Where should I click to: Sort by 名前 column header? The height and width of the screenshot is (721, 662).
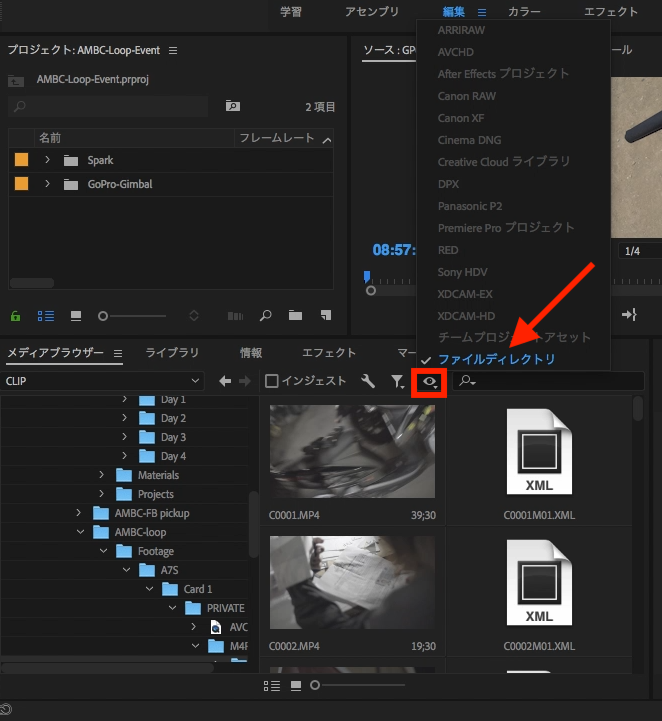(x=50, y=138)
